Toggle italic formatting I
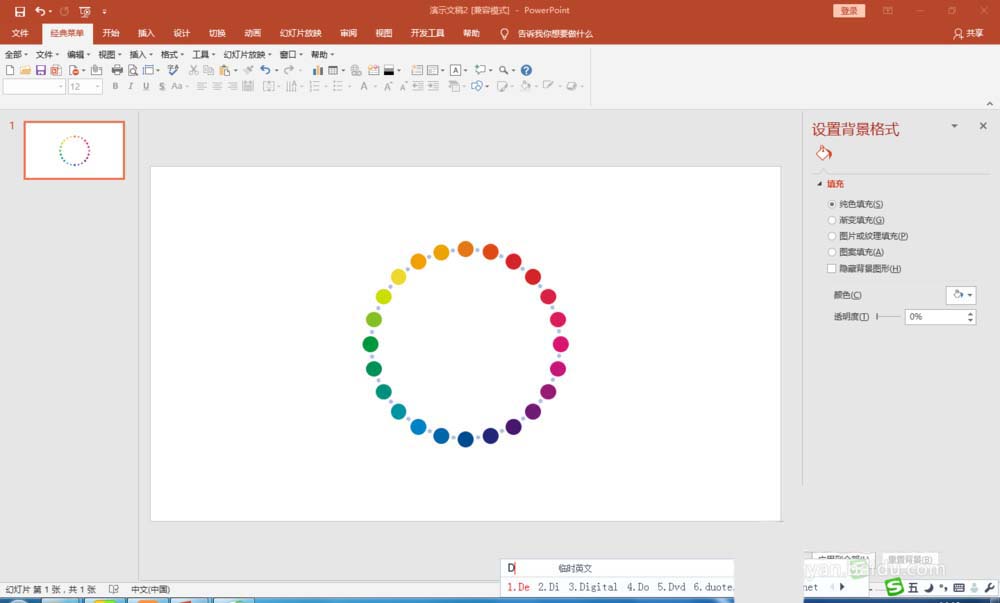Viewport: 1000px width, 603px height. tap(131, 86)
